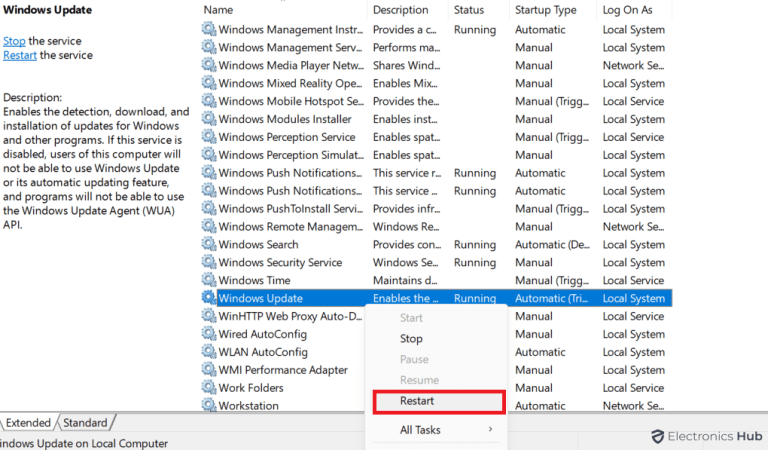Choose Restart in the context menu
The image size is (768, 450).
pos(417,401)
